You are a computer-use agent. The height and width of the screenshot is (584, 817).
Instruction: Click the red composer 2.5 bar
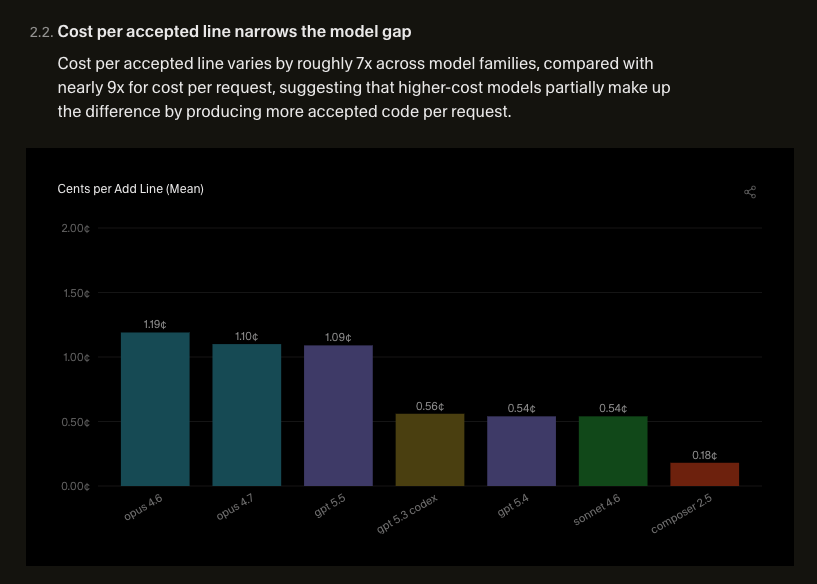pyautogui.click(x=704, y=474)
